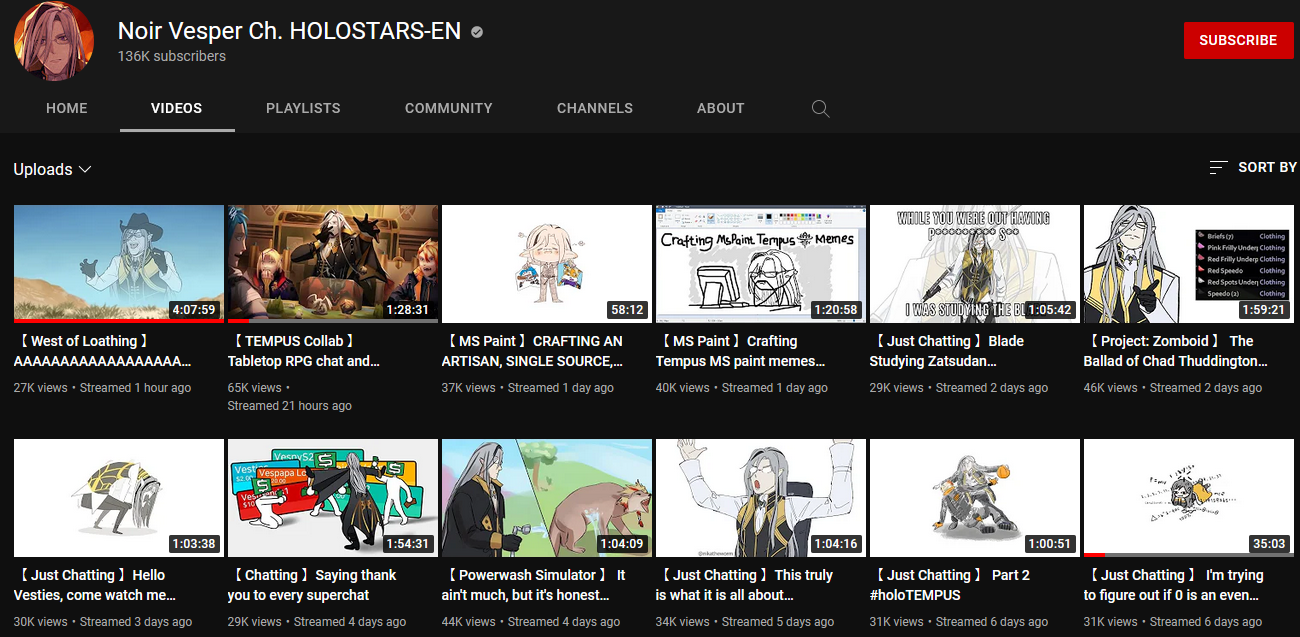Screen dimensions: 1300x637
Task: Open the West of Loathing video title
Action: (x=102, y=351)
